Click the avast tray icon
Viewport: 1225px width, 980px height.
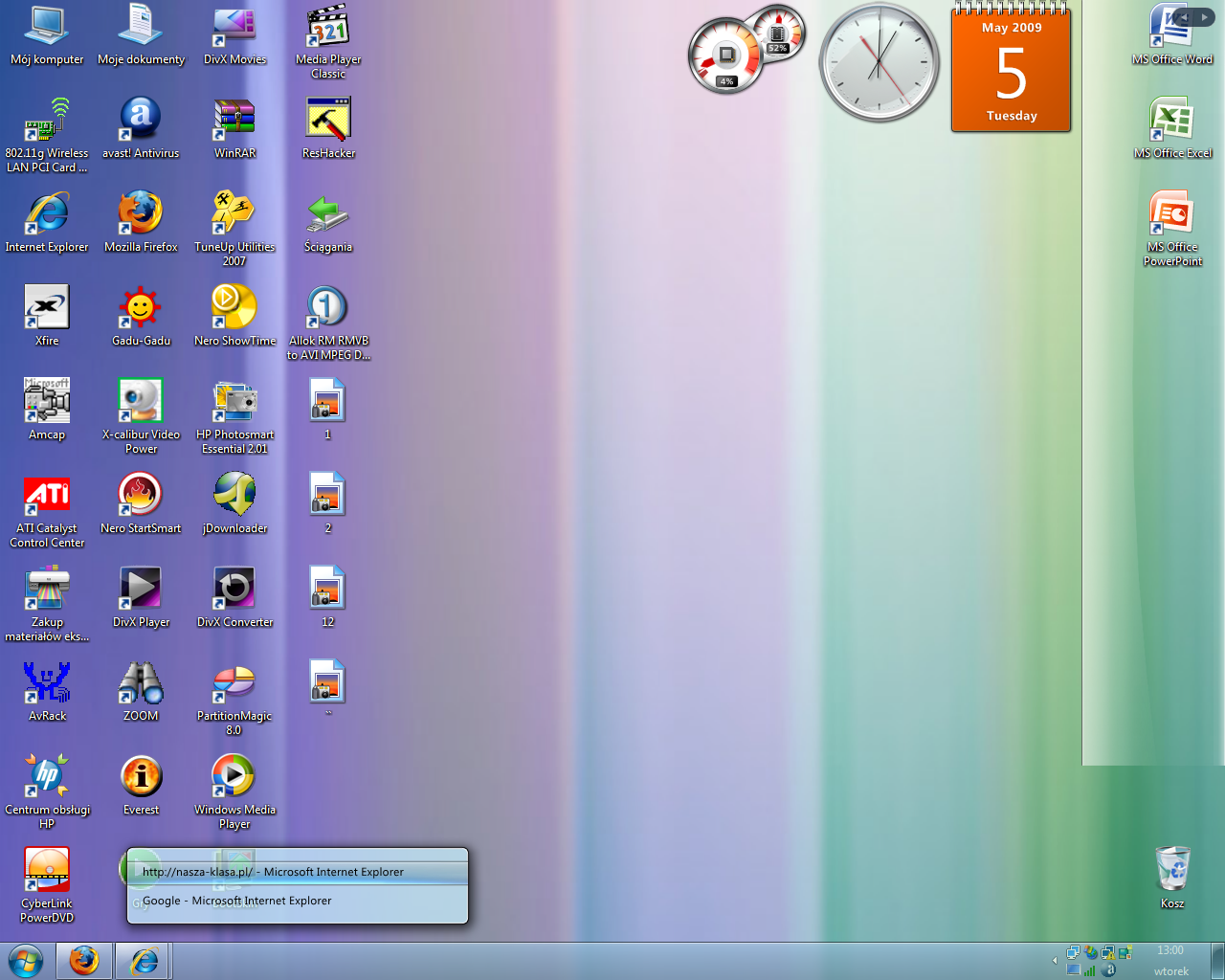1108,969
